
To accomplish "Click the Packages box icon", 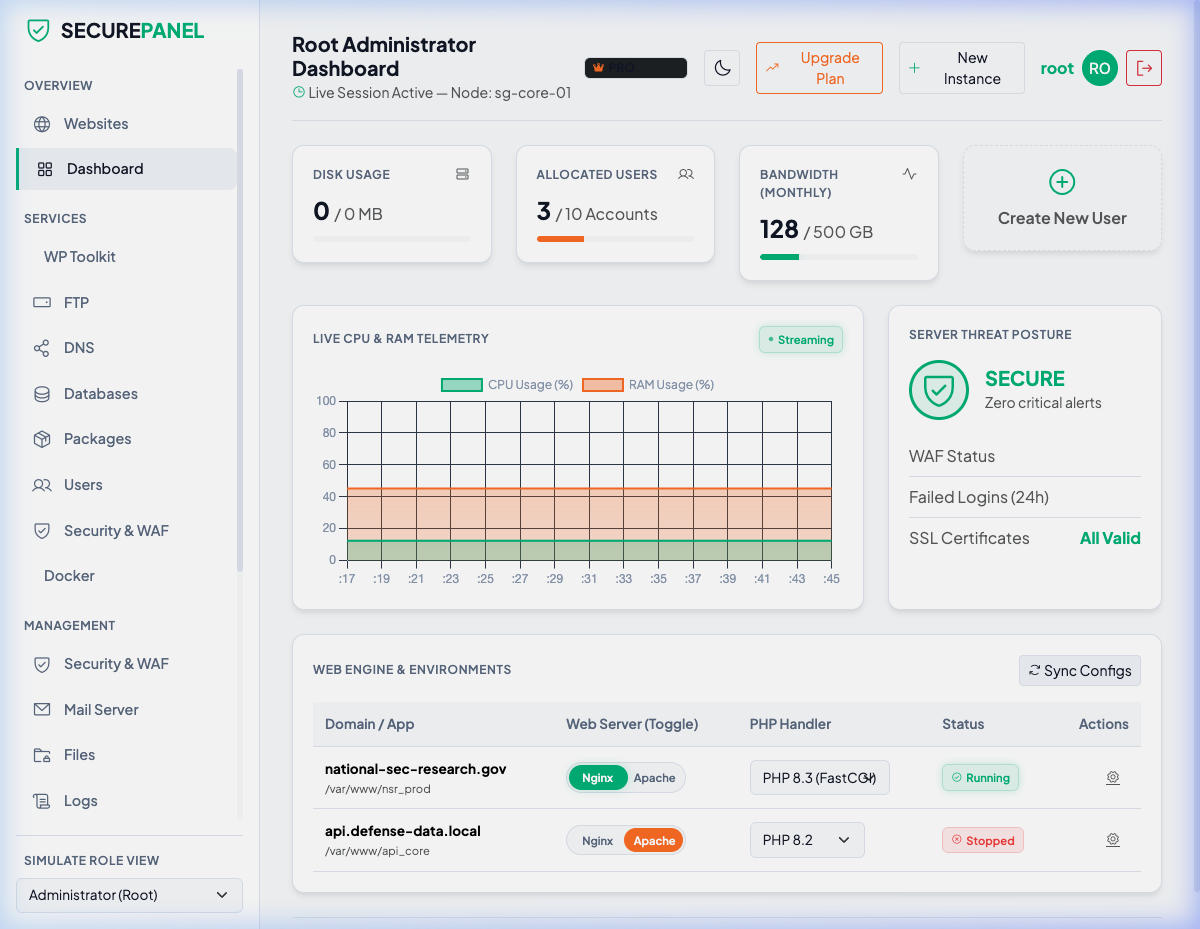I will (x=42, y=439).
